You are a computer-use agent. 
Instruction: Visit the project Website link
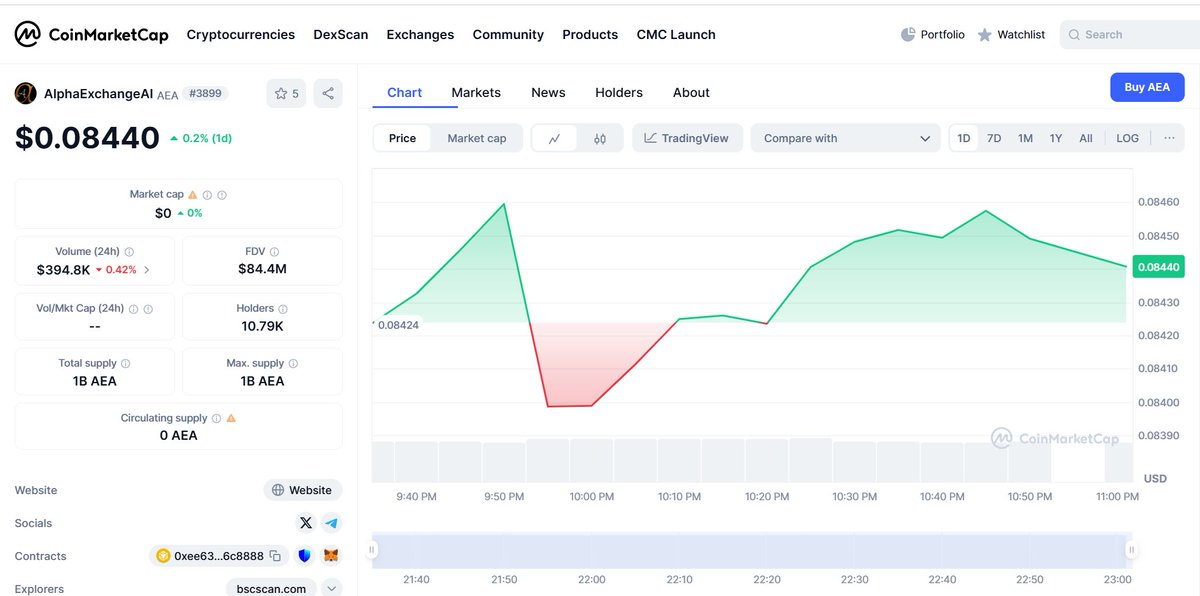click(303, 490)
